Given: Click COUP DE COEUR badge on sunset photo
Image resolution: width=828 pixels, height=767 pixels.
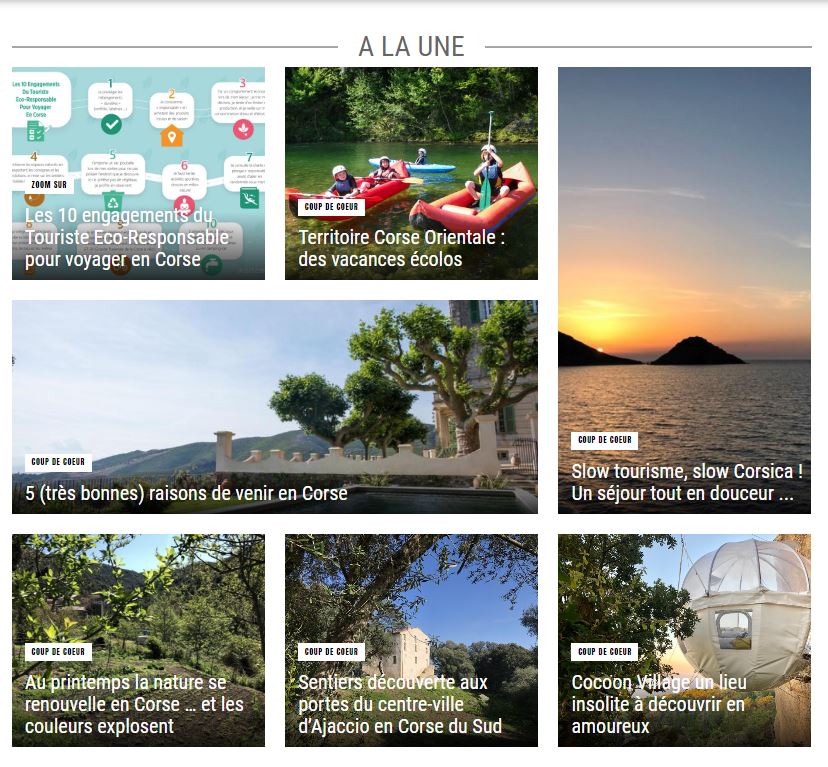Looking at the screenshot, I should point(605,440).
